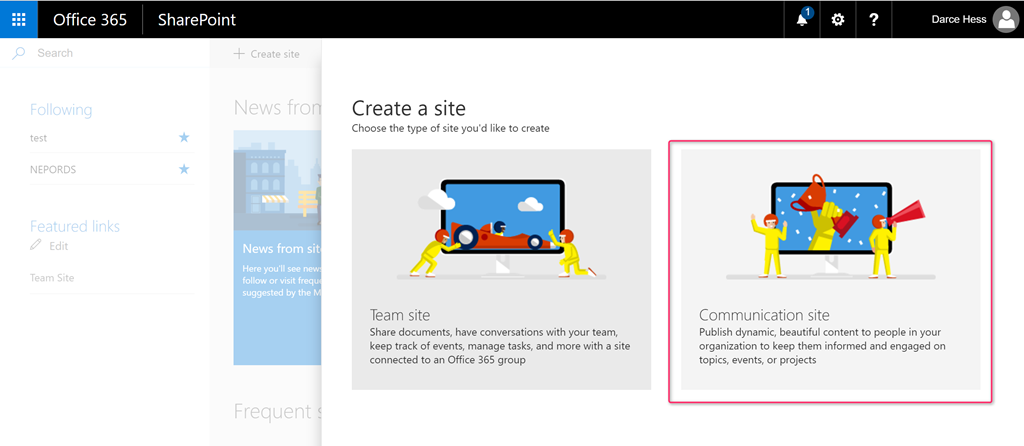Go to SharePoint home title
Screen dimensions: 1024x446
[197, 20]
